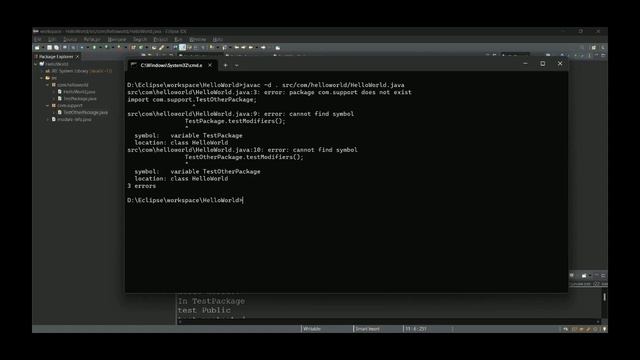Screen dimensions: 640x360
Task: Select the com.helloworld package
Action: click(72, 85)
